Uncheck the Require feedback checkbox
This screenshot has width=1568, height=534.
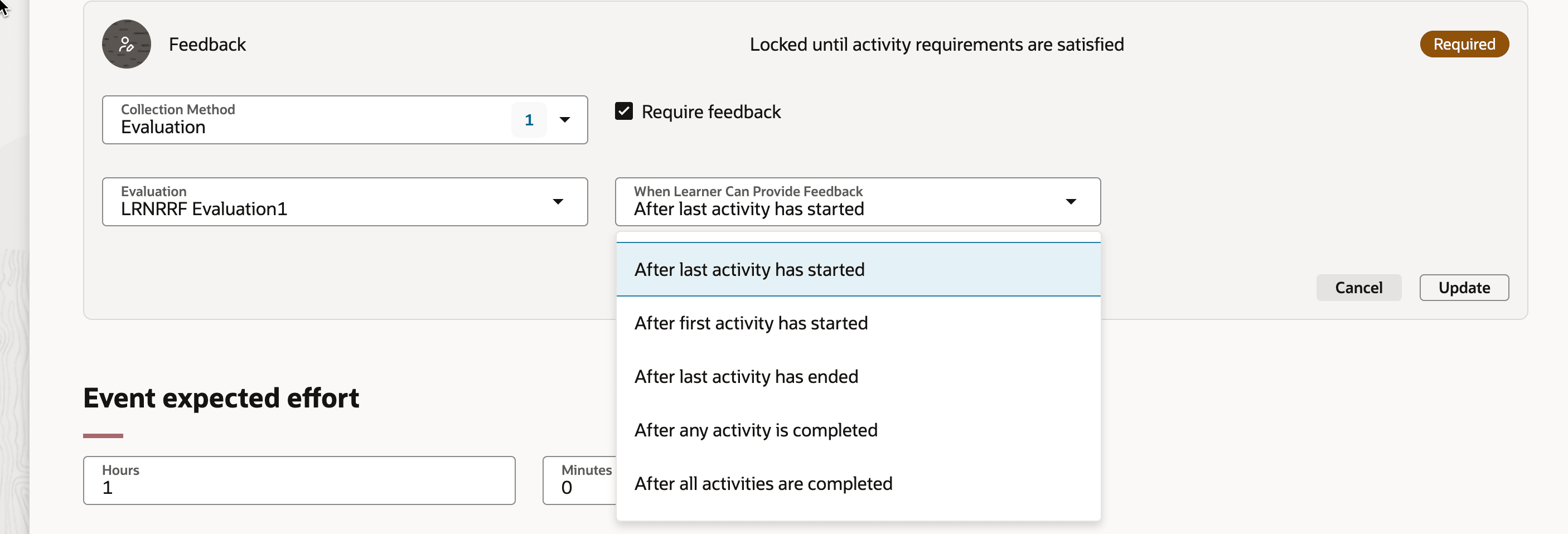(x=623, y=111)
